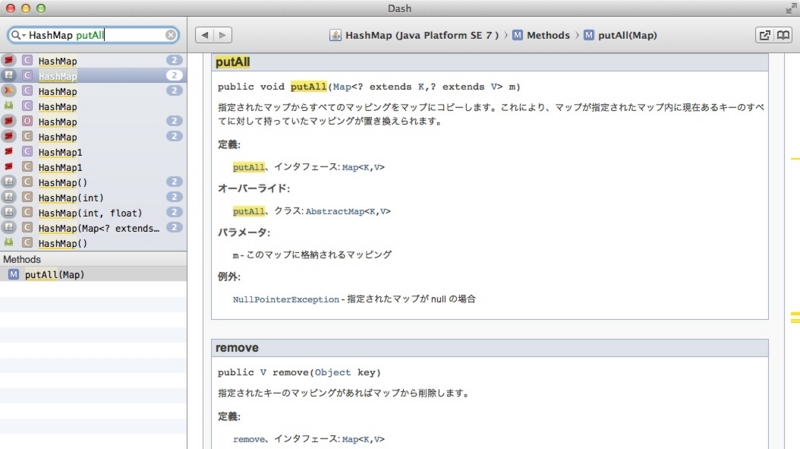Open the putAll link under 定義
This screenshot has width=800, height=449.
248,167
